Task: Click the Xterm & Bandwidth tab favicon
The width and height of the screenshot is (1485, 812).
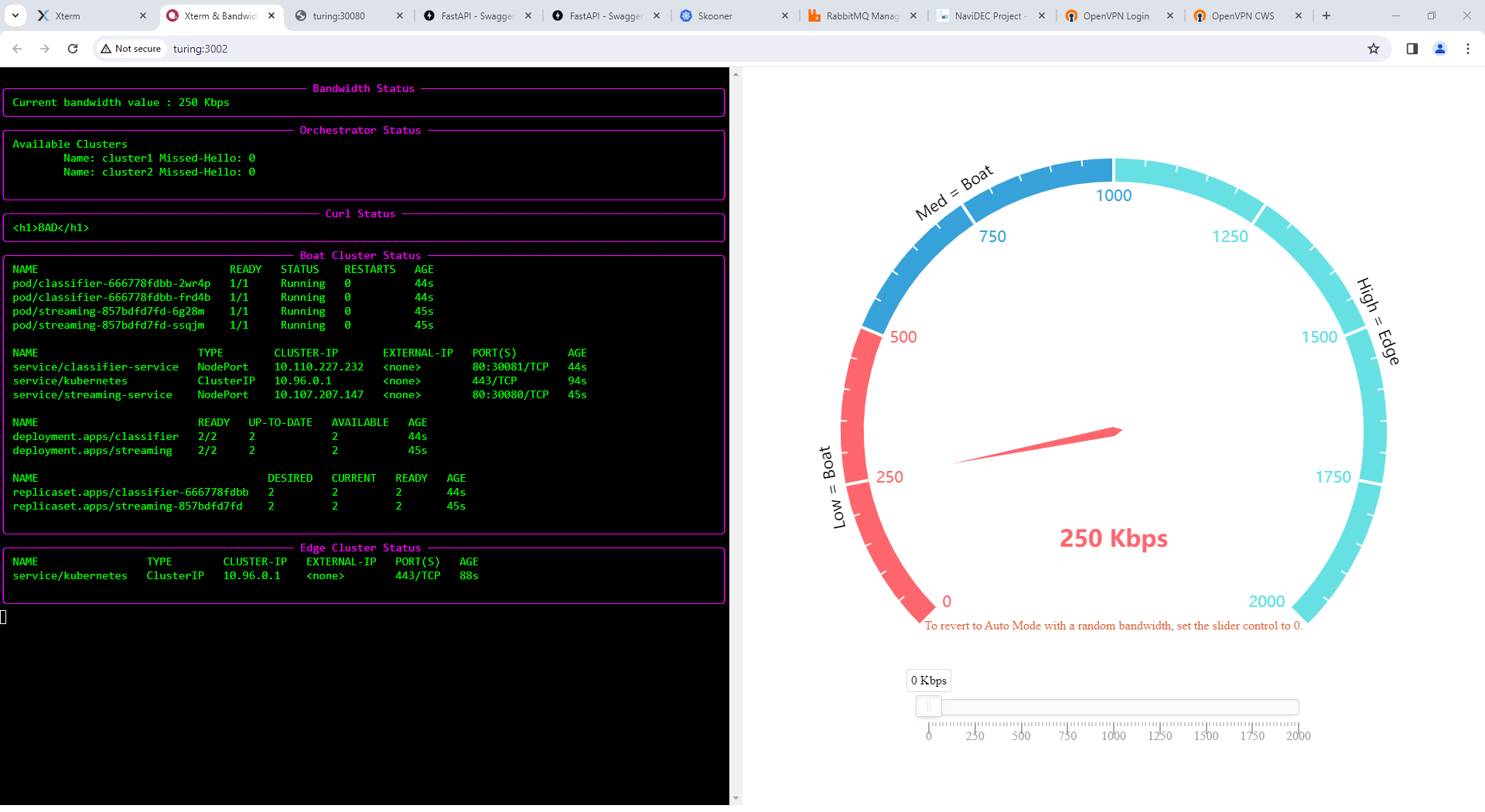Action: tap(172, 15)
